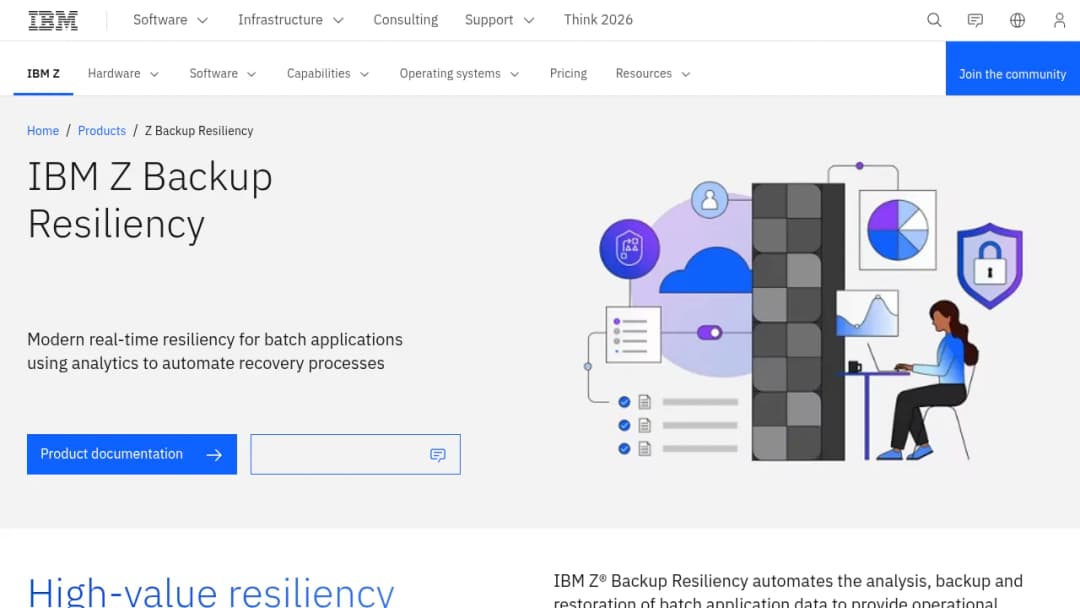Expand the Support menu
Image resolution: width=1080 pixels, height=608 pixels.
[x=499, y=20]
